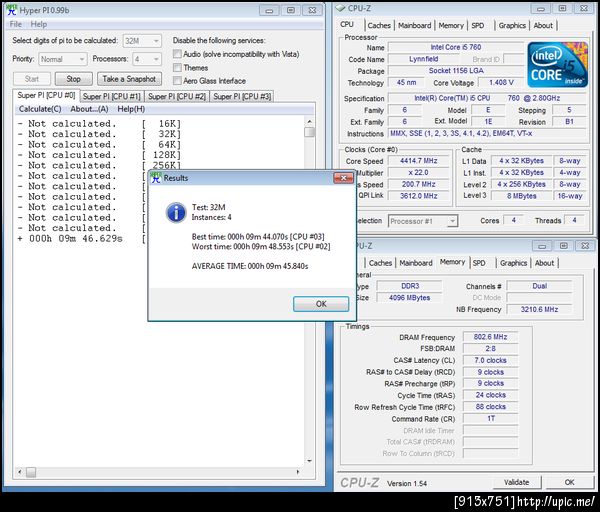Click the greyed Start button
The height and width of the screenshot is (512, 600).
(x=32, y=79)
